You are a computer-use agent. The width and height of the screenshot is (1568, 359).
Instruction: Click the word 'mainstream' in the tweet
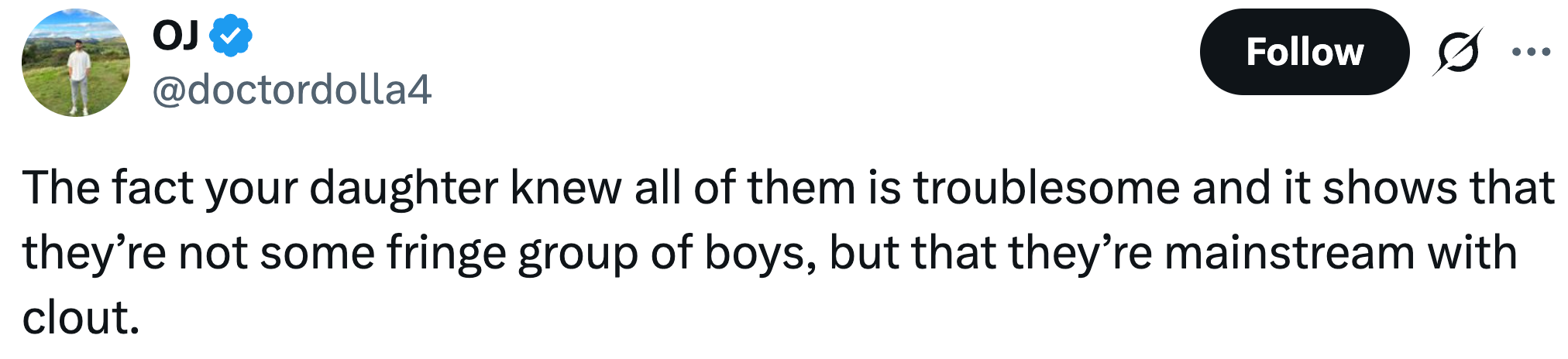click(x=1288, y=253)
